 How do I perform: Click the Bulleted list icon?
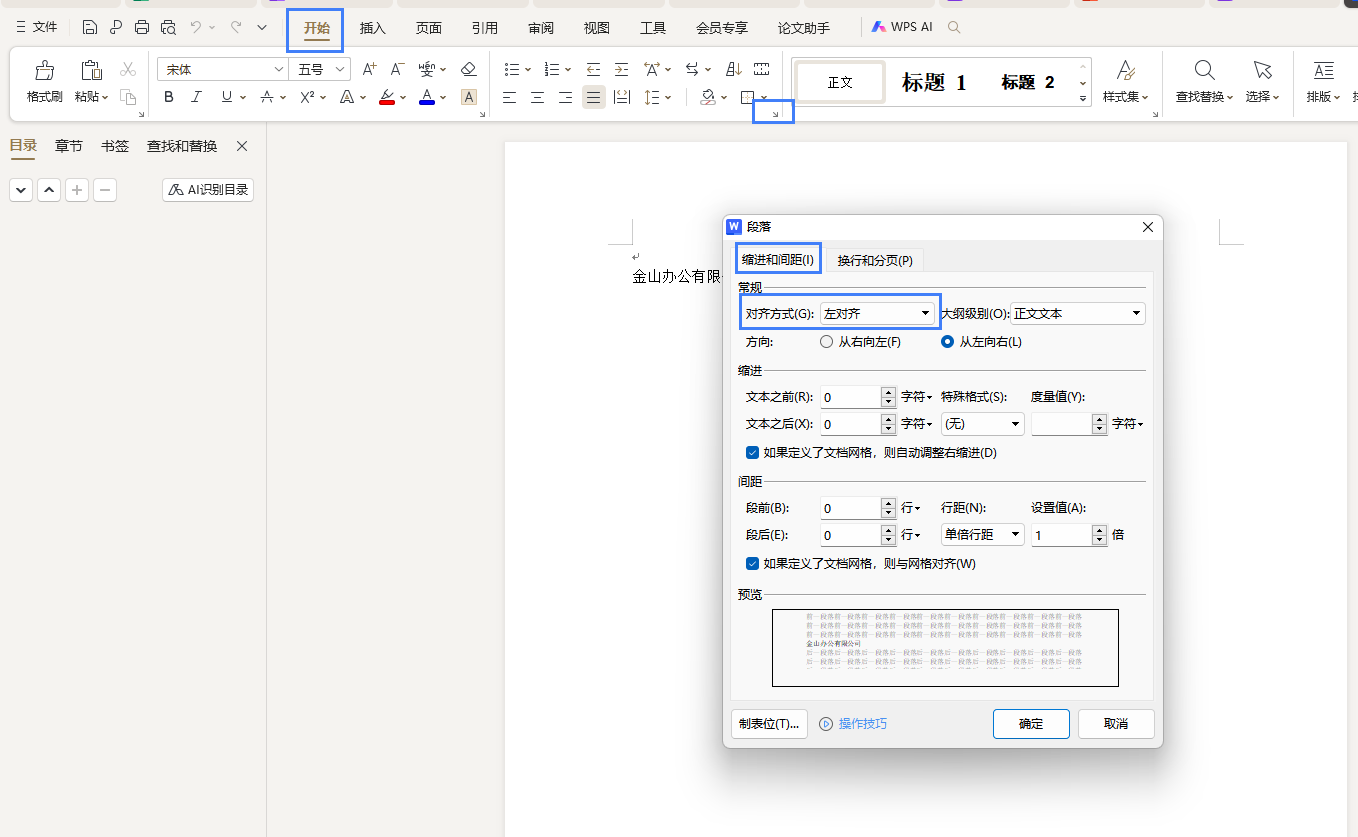click(x=512, y=69)
